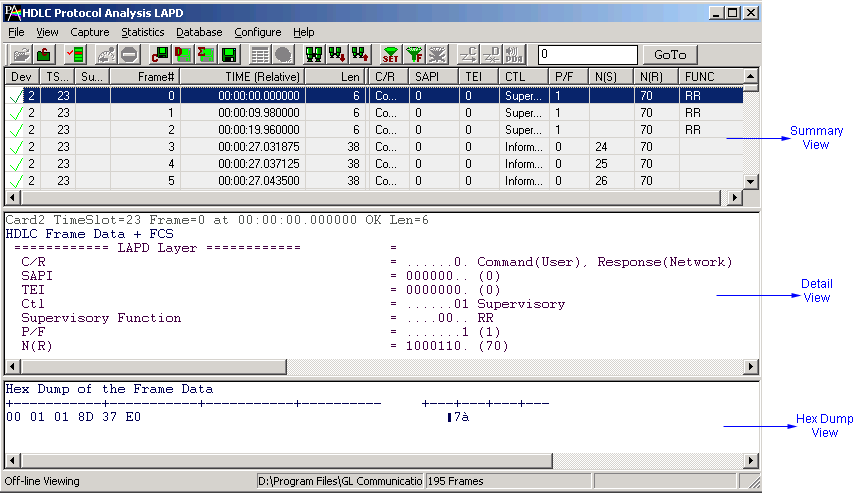Open the Capture menu
This screenshot has width=862, height=493.
point(90,32)
